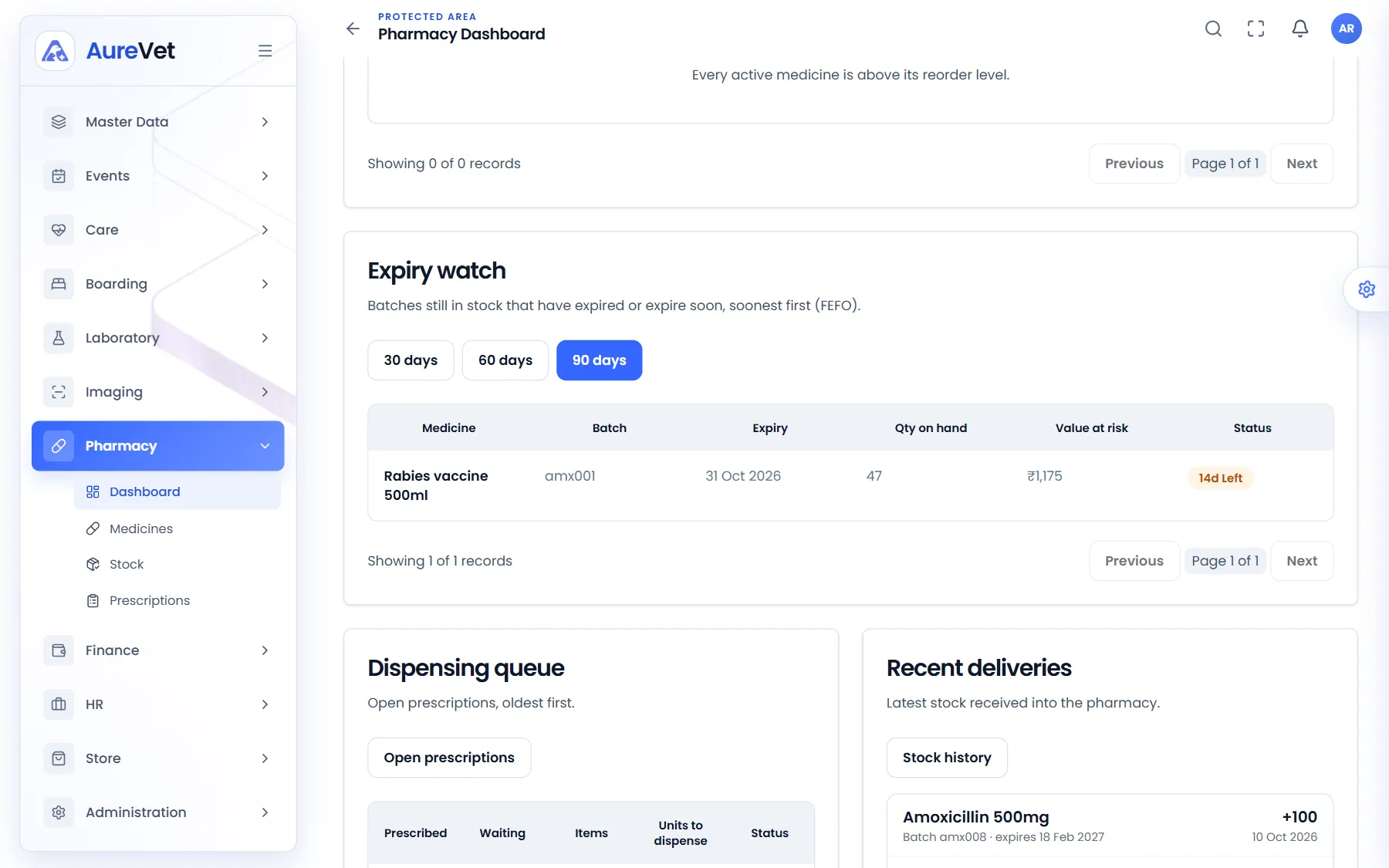Collapse sidebar with the hamburger menu icon
Image resolution: width=1389 pixels, height=868 pixels.
[x=265, y=51]
